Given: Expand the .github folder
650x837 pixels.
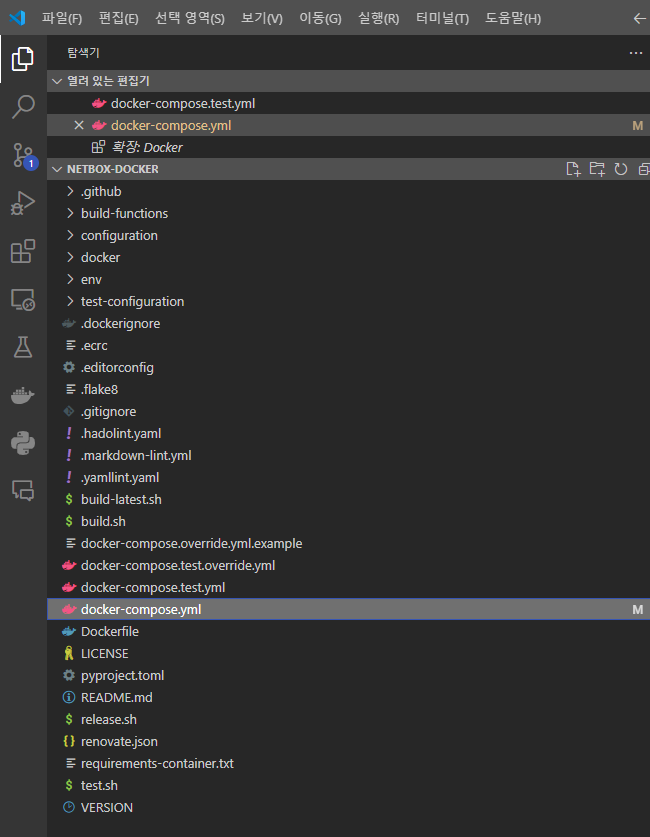Looking at the screenshot, I should [x=348, y=191].
